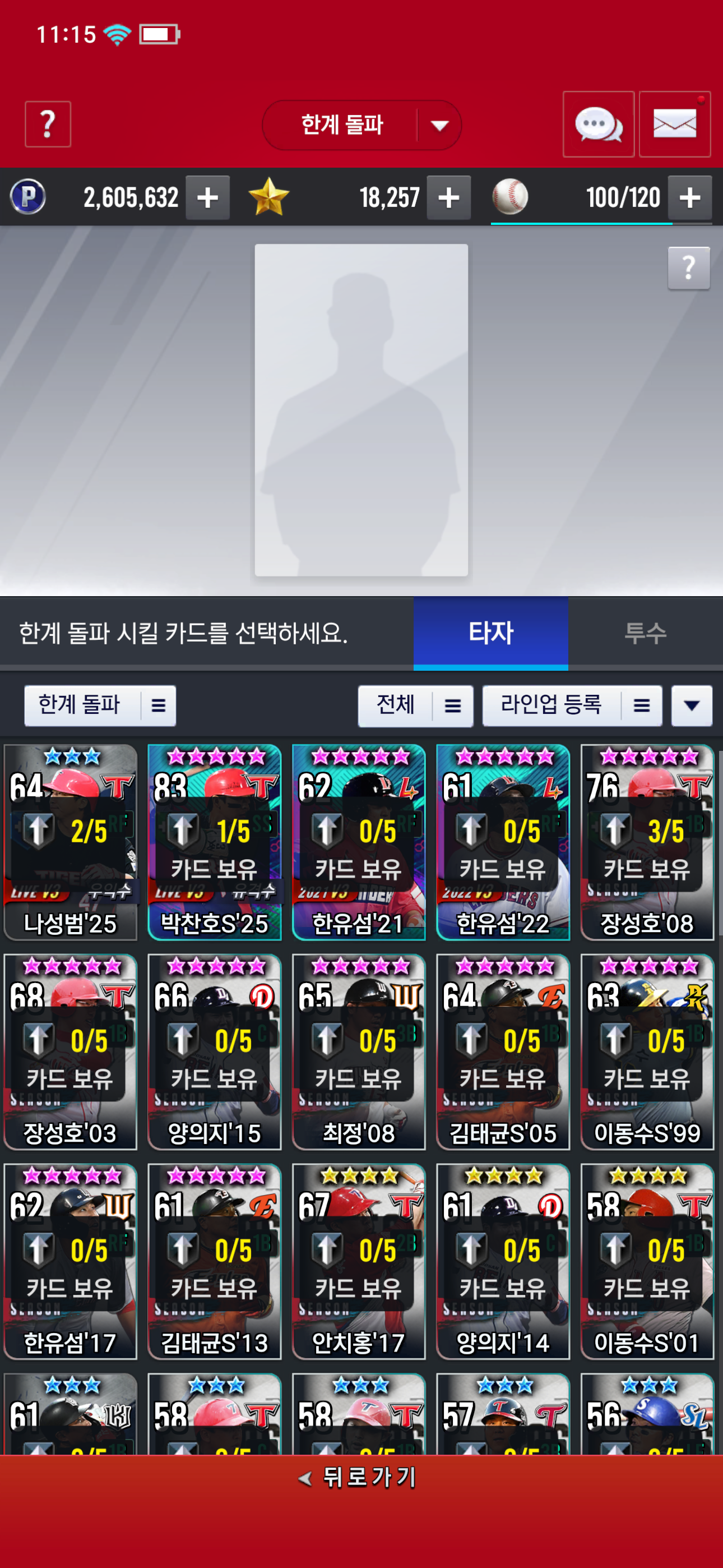Choose the 양의지'15 player card
The image size is (723, 1568).
point(214,1052)
